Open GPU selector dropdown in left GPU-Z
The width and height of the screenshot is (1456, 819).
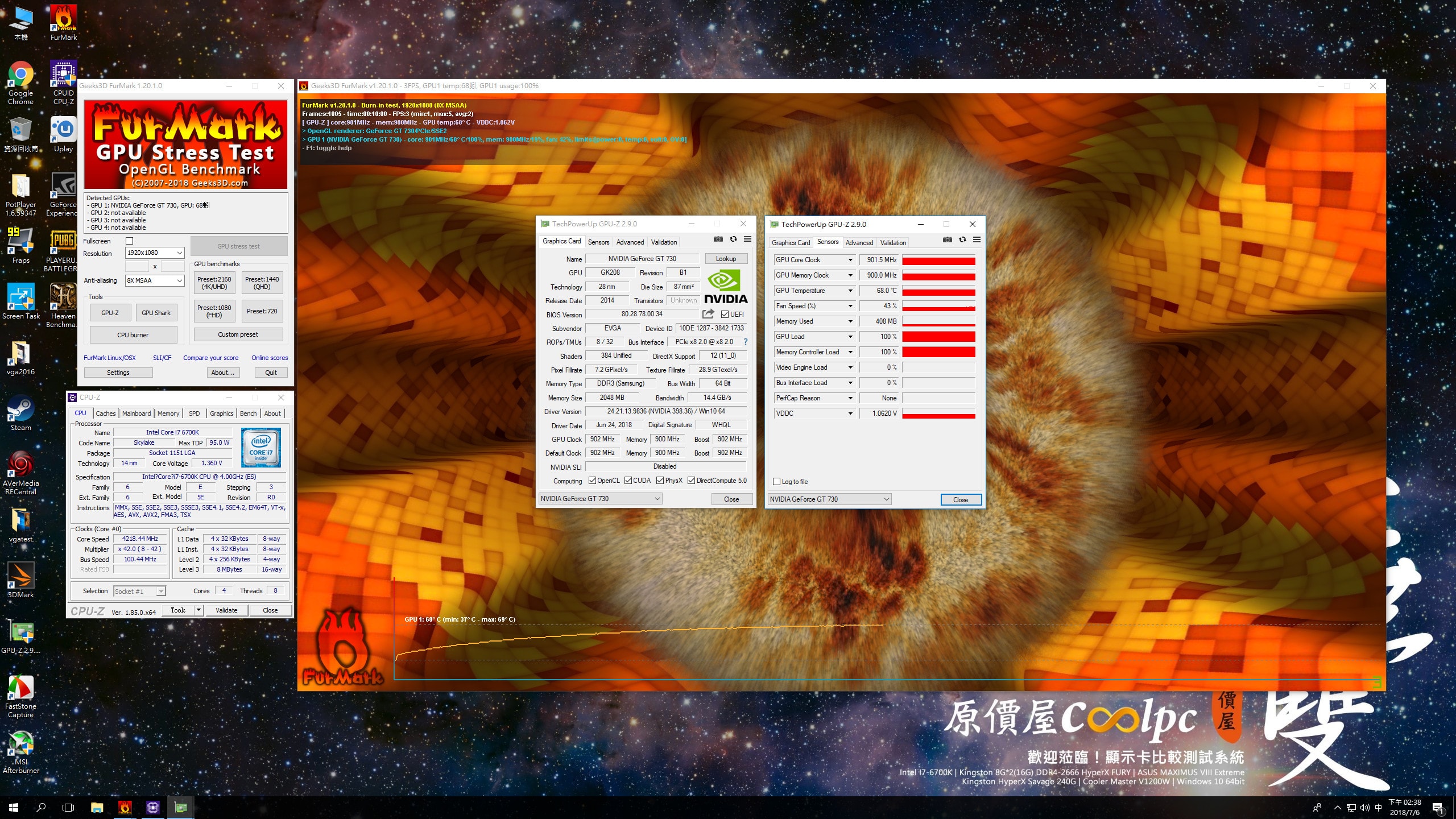pyautogui.click(x=600, y=499)
